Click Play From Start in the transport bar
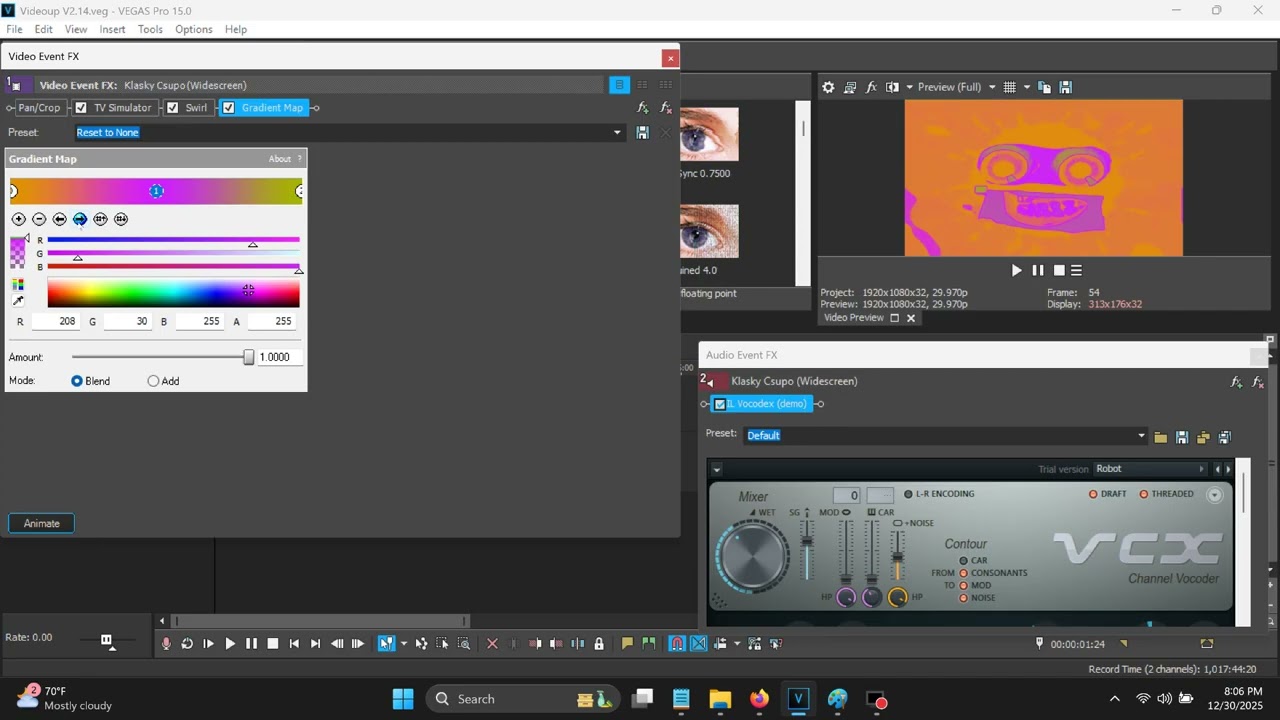 click(x=208, y=644)
